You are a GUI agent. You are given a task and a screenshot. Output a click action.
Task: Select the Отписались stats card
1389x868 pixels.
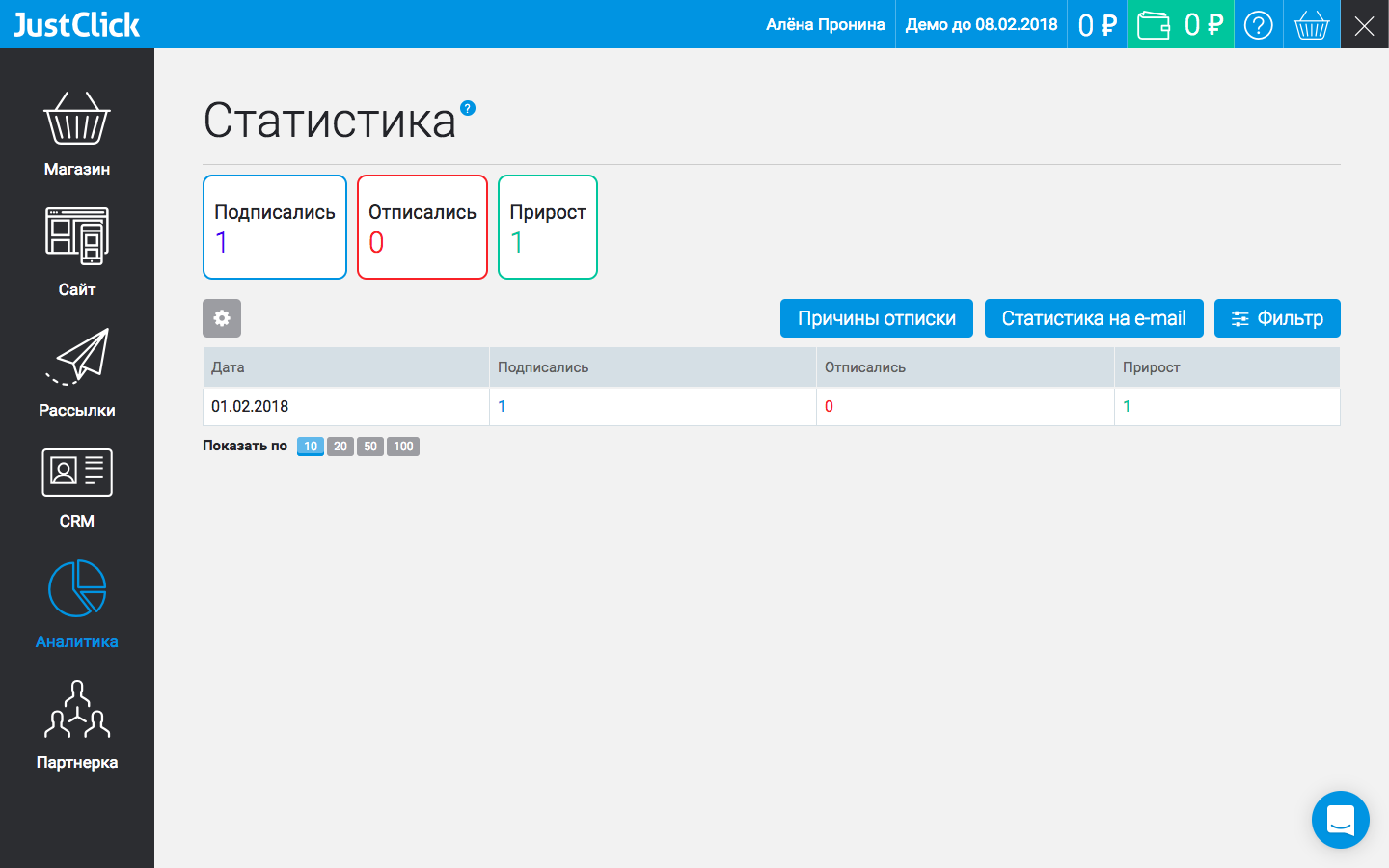pos(422,227)
